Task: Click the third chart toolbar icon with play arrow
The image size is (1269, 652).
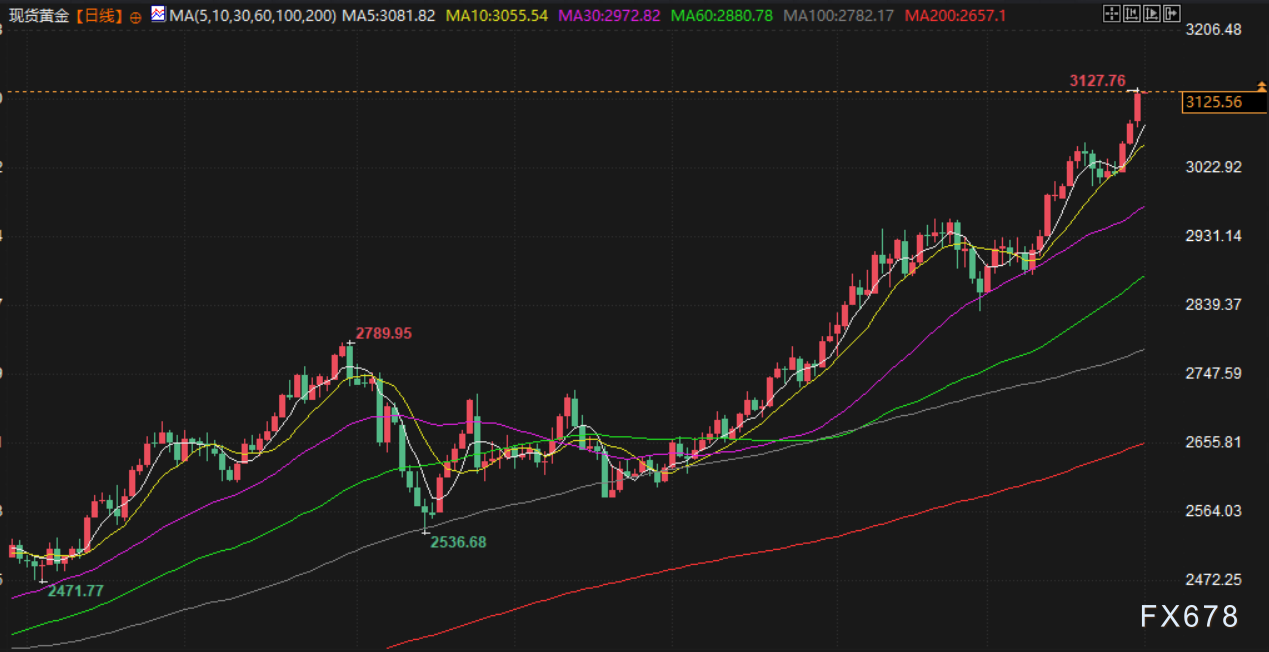Action: point(1151,14)
